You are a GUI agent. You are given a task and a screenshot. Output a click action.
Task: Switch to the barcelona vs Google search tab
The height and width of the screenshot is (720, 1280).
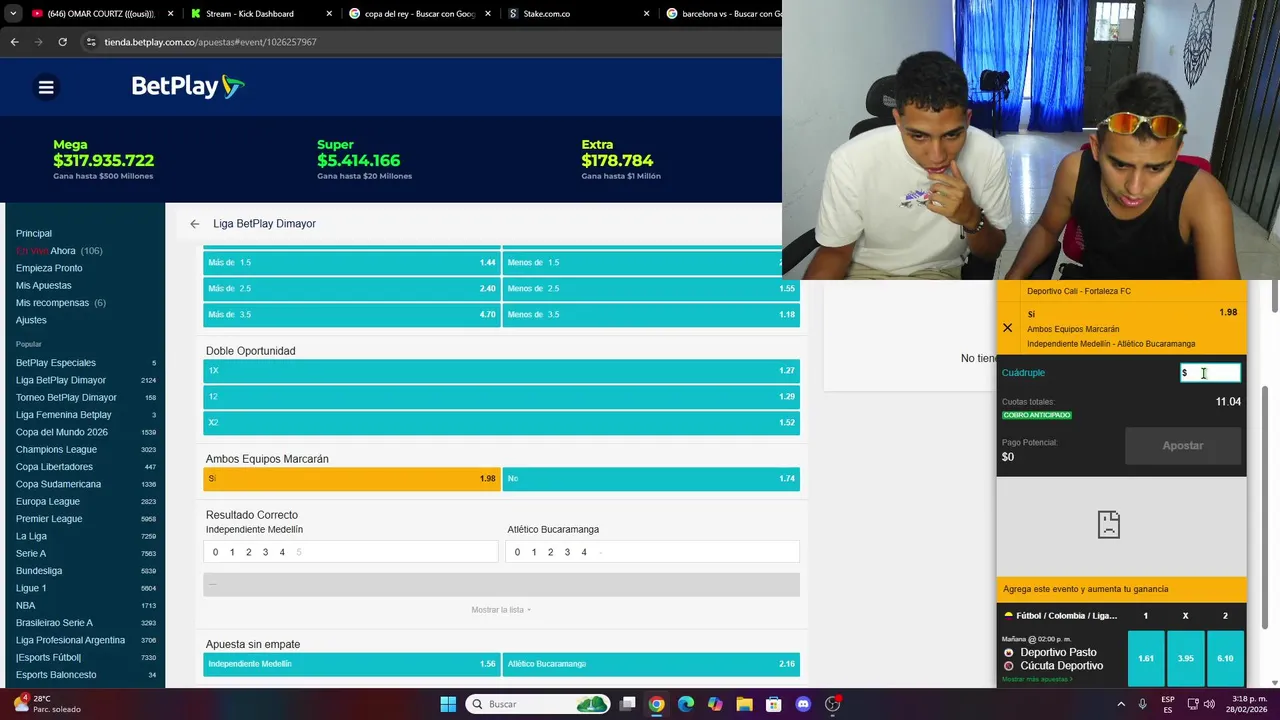722,14
